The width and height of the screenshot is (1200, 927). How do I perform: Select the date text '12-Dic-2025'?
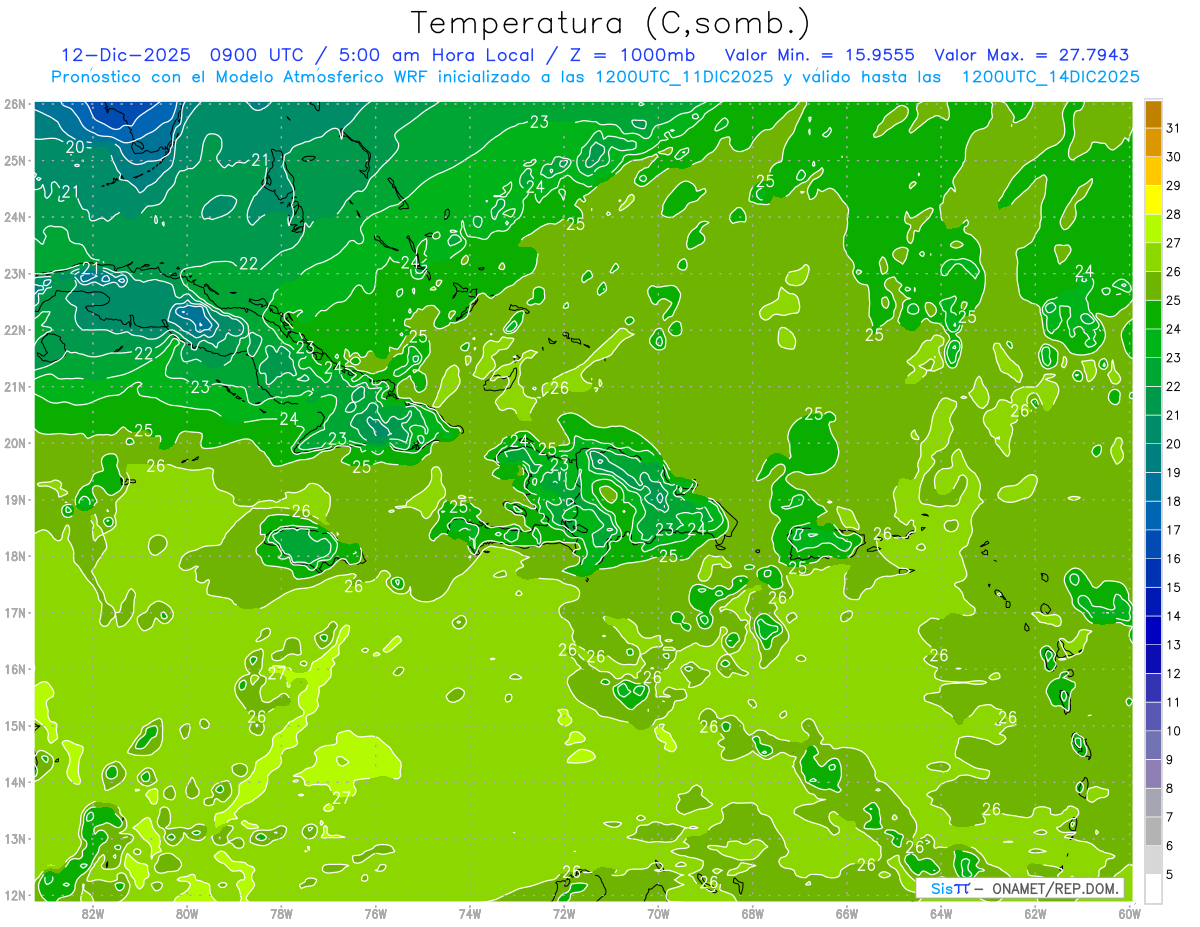click(x=125, y=55)
